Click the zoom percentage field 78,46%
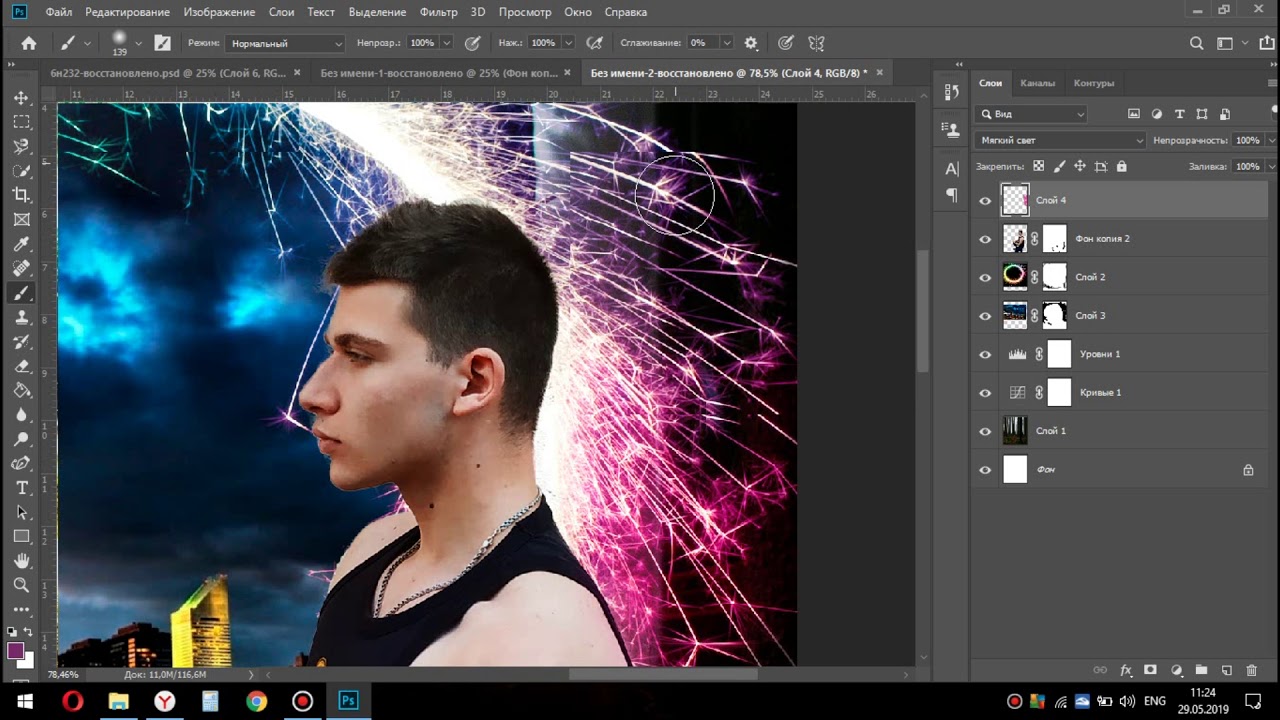The height and width of the screenshot is (720, 1280). click(63, 675)
